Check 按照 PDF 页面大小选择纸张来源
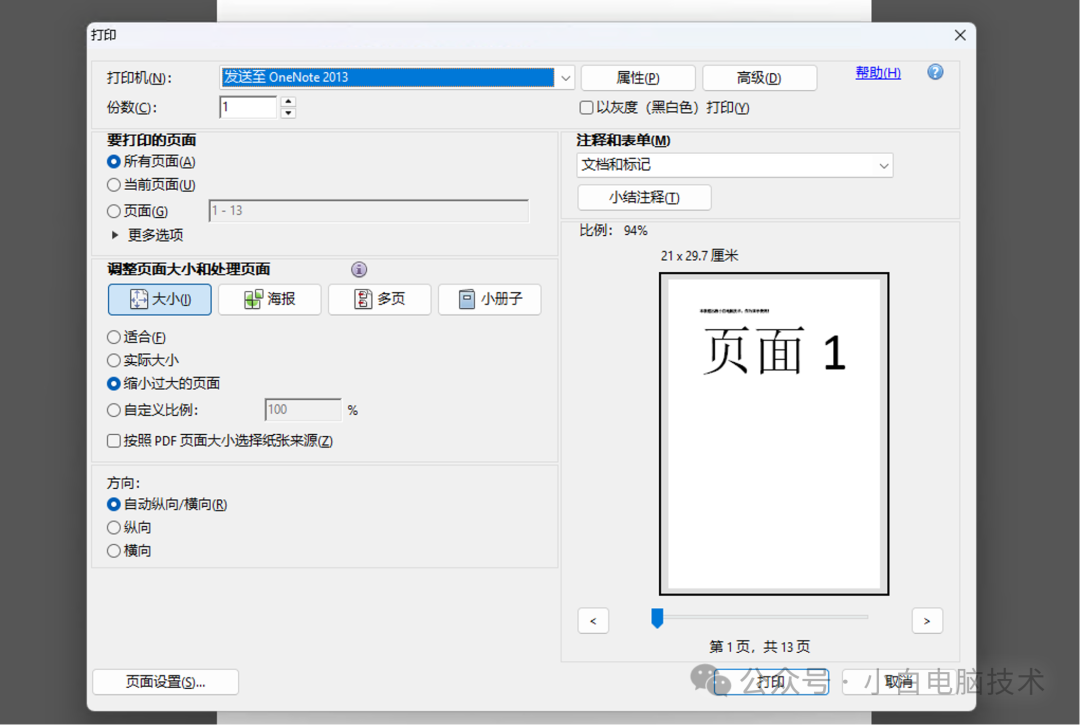Image resolution: width=1080 pixels, height=725 pixels. coord(114,439)
